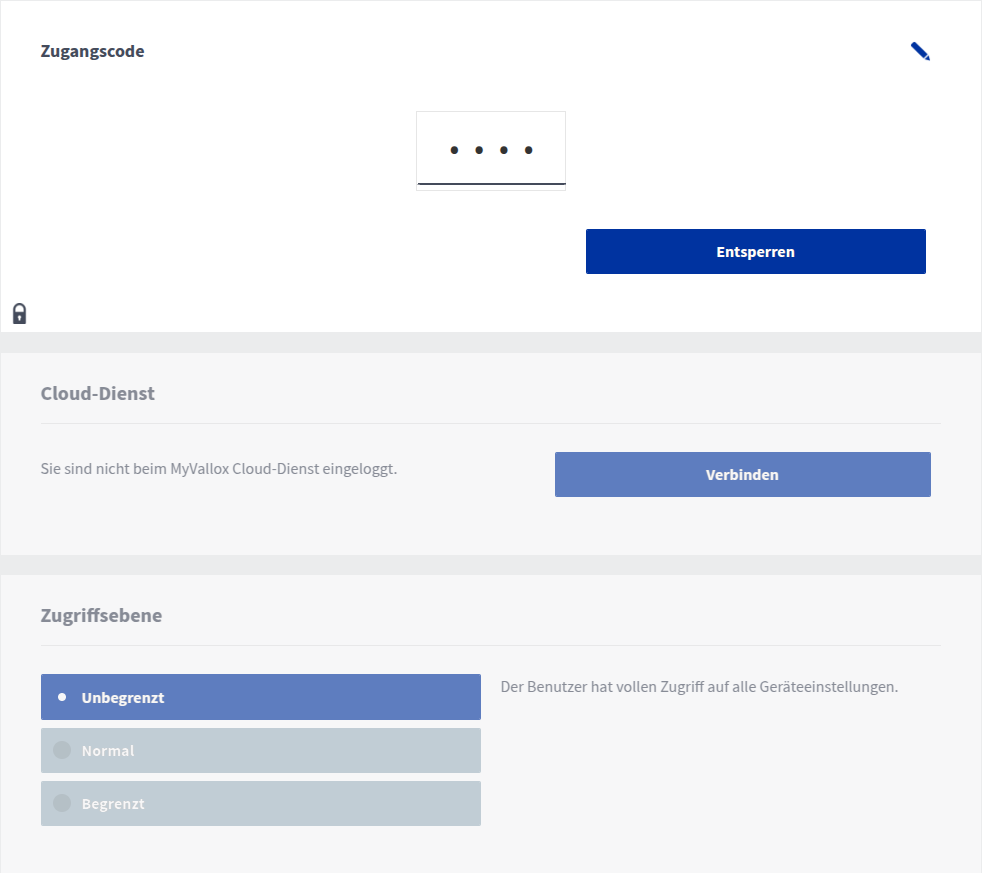Click the Cloud-Dienst section heading
The image size is (982, 873).
(x=98, y=394)
